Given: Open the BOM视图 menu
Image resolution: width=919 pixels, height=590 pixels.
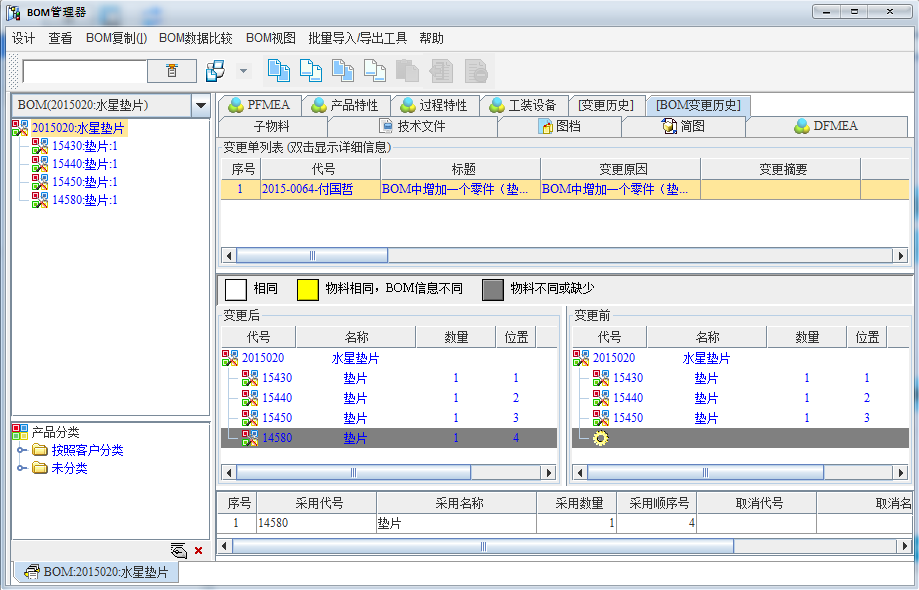Looking at the screenshot, I should (270, 38).
